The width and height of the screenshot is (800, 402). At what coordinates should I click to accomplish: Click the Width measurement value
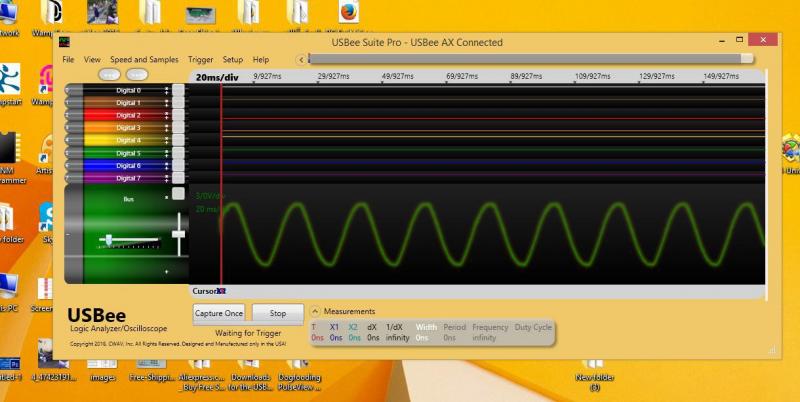421,338
